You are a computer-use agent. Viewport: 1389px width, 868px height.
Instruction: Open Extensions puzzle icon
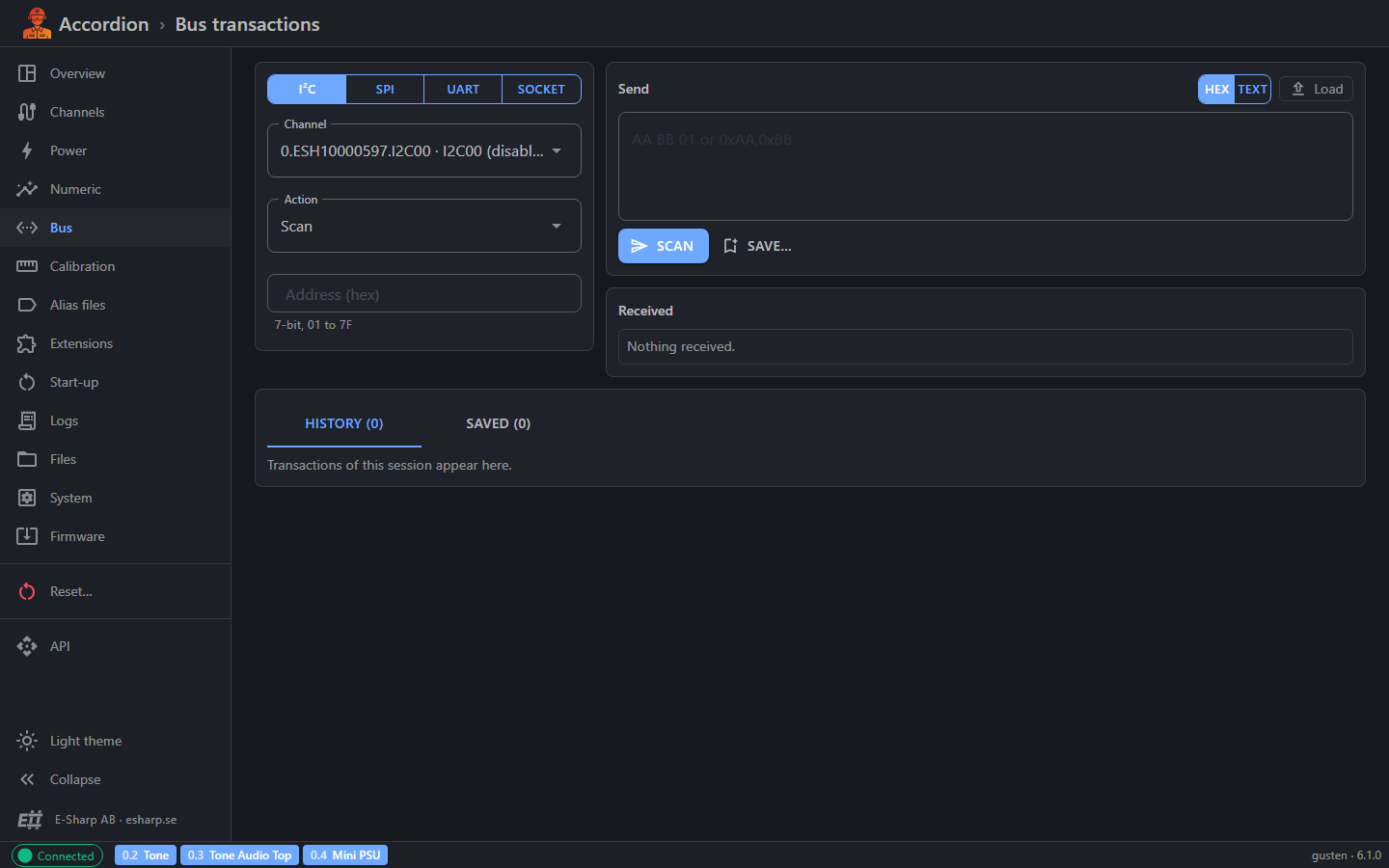click(27, 343)
